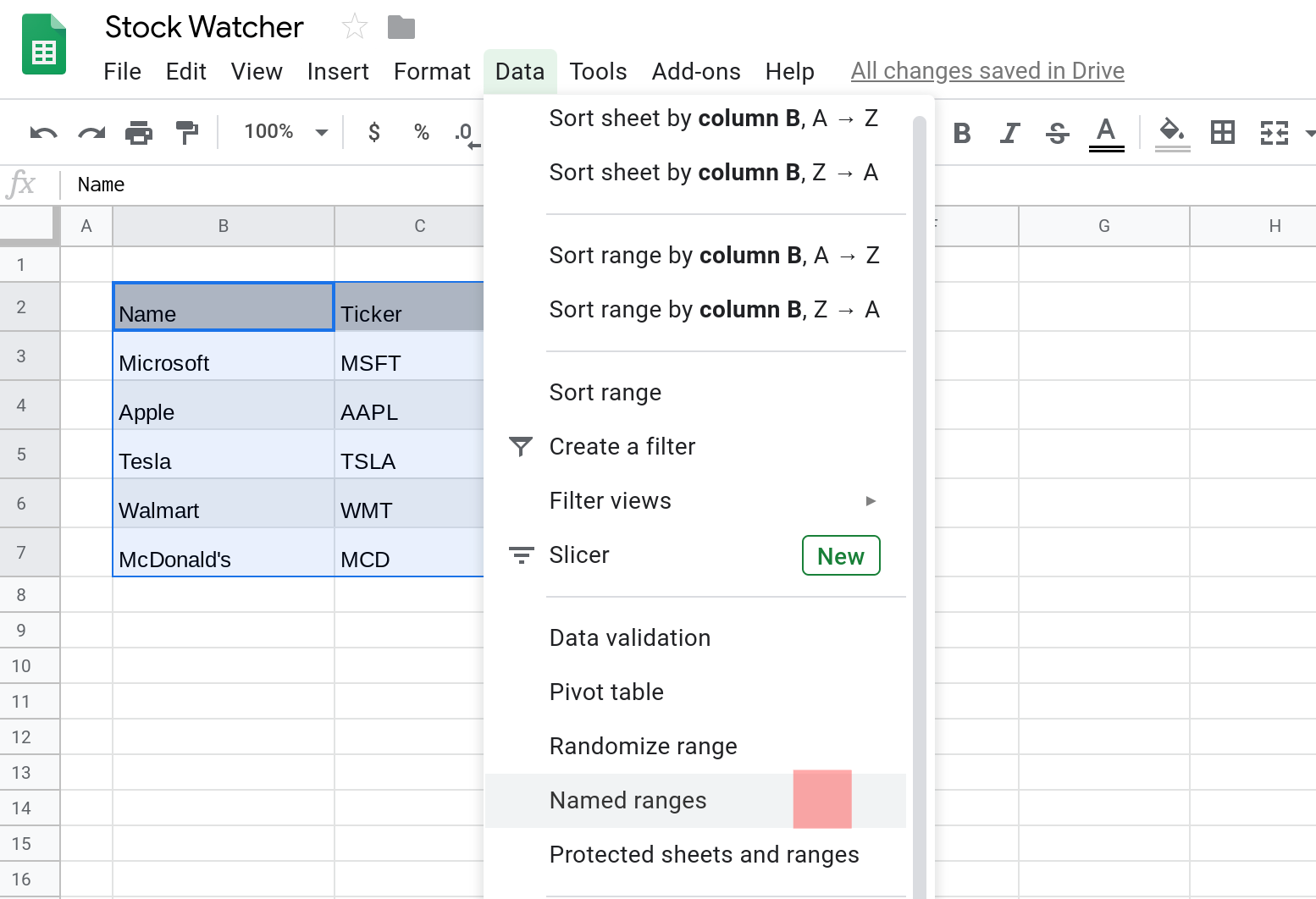Open the Format menu

tap(432, 72)
